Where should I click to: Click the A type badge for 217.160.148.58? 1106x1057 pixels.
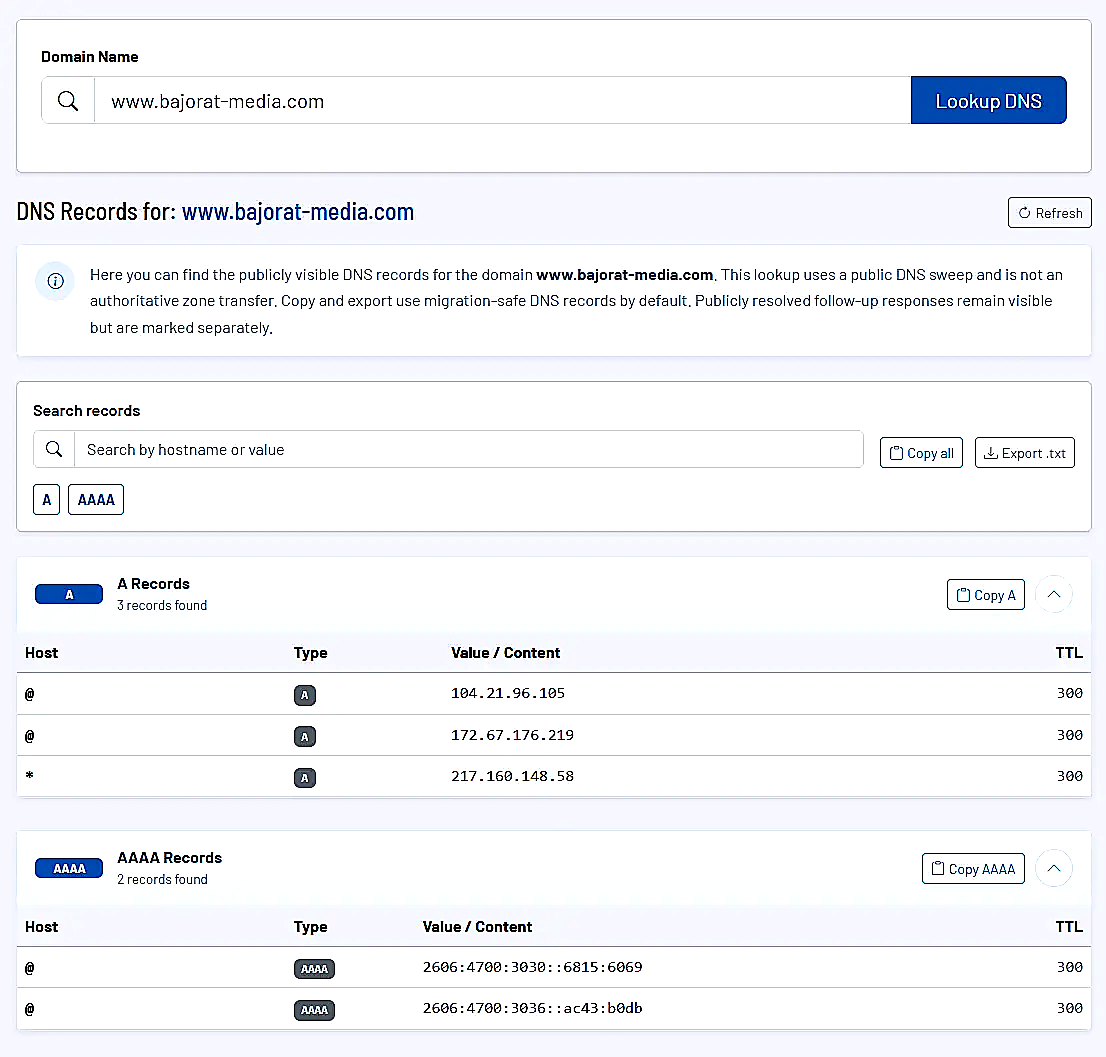(305, 778)
